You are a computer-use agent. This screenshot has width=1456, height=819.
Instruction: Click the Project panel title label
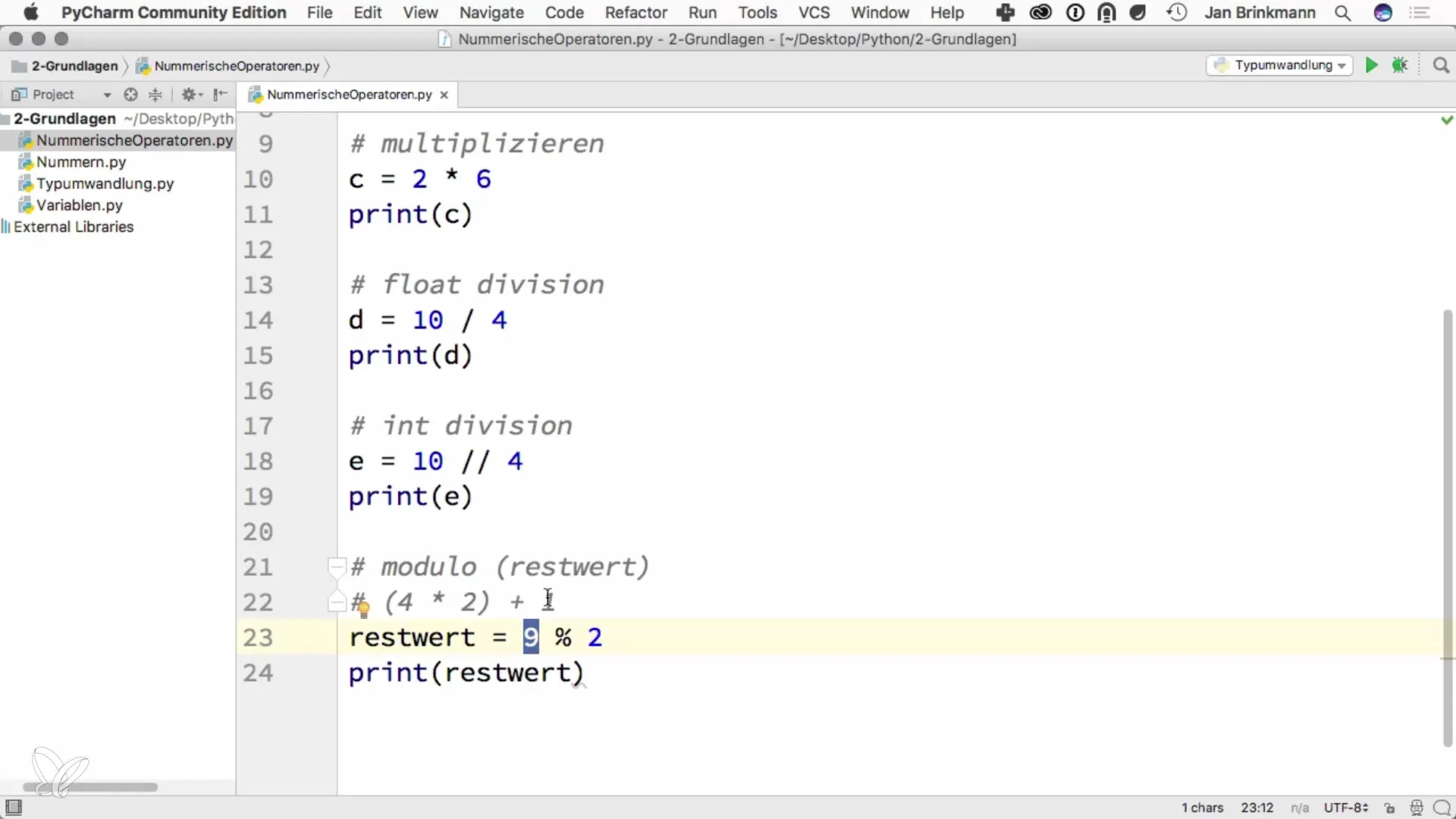point(52,95)
